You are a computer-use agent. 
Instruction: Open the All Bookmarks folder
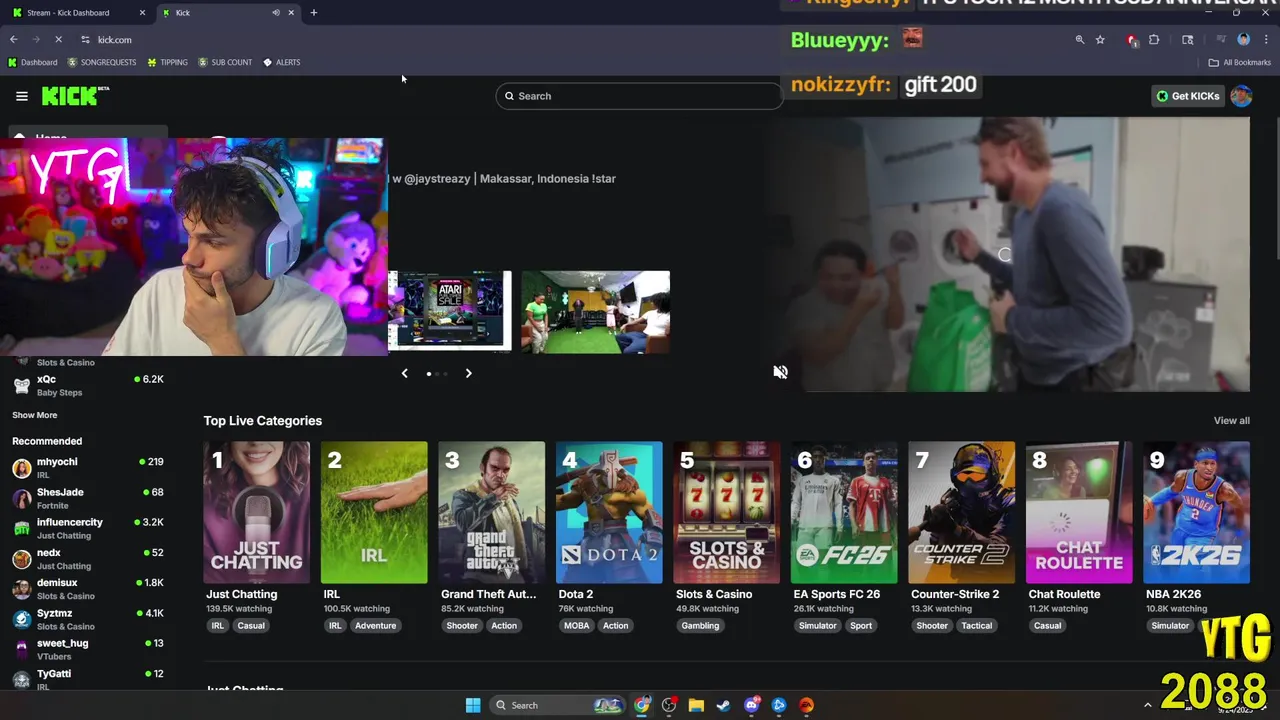(1240, 62)
